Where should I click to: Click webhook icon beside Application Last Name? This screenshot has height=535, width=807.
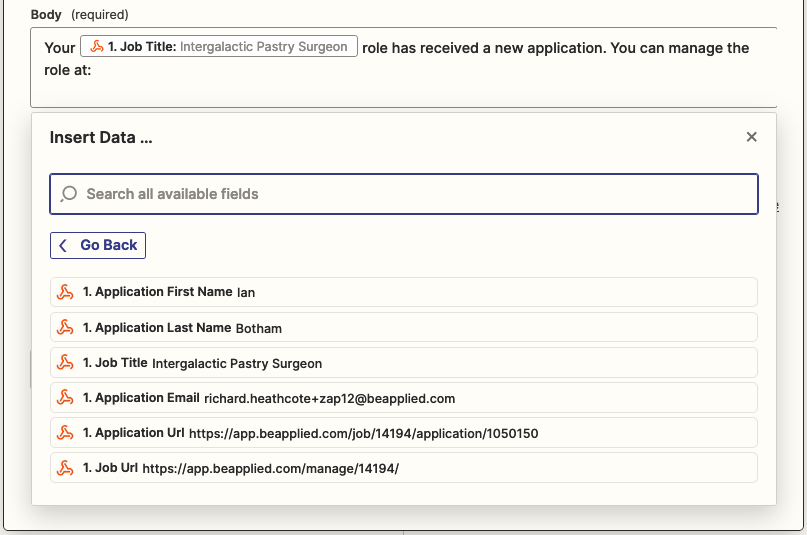[x=65, y=327]
